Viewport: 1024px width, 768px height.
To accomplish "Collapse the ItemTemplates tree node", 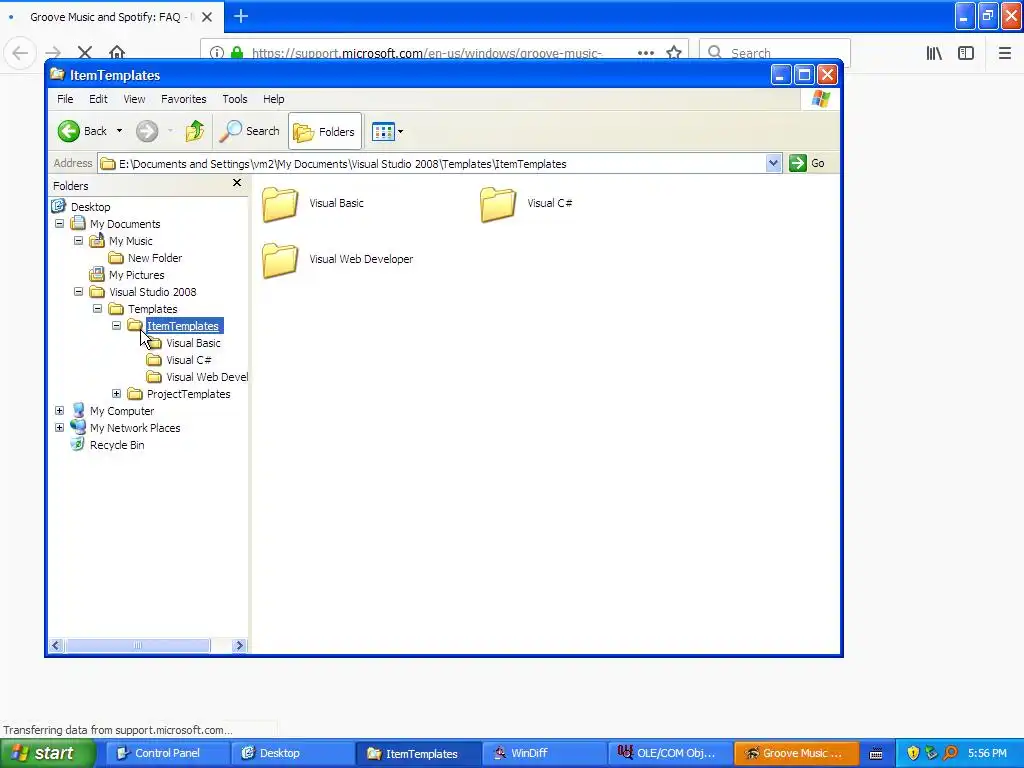I will click(x=116, y=325).
